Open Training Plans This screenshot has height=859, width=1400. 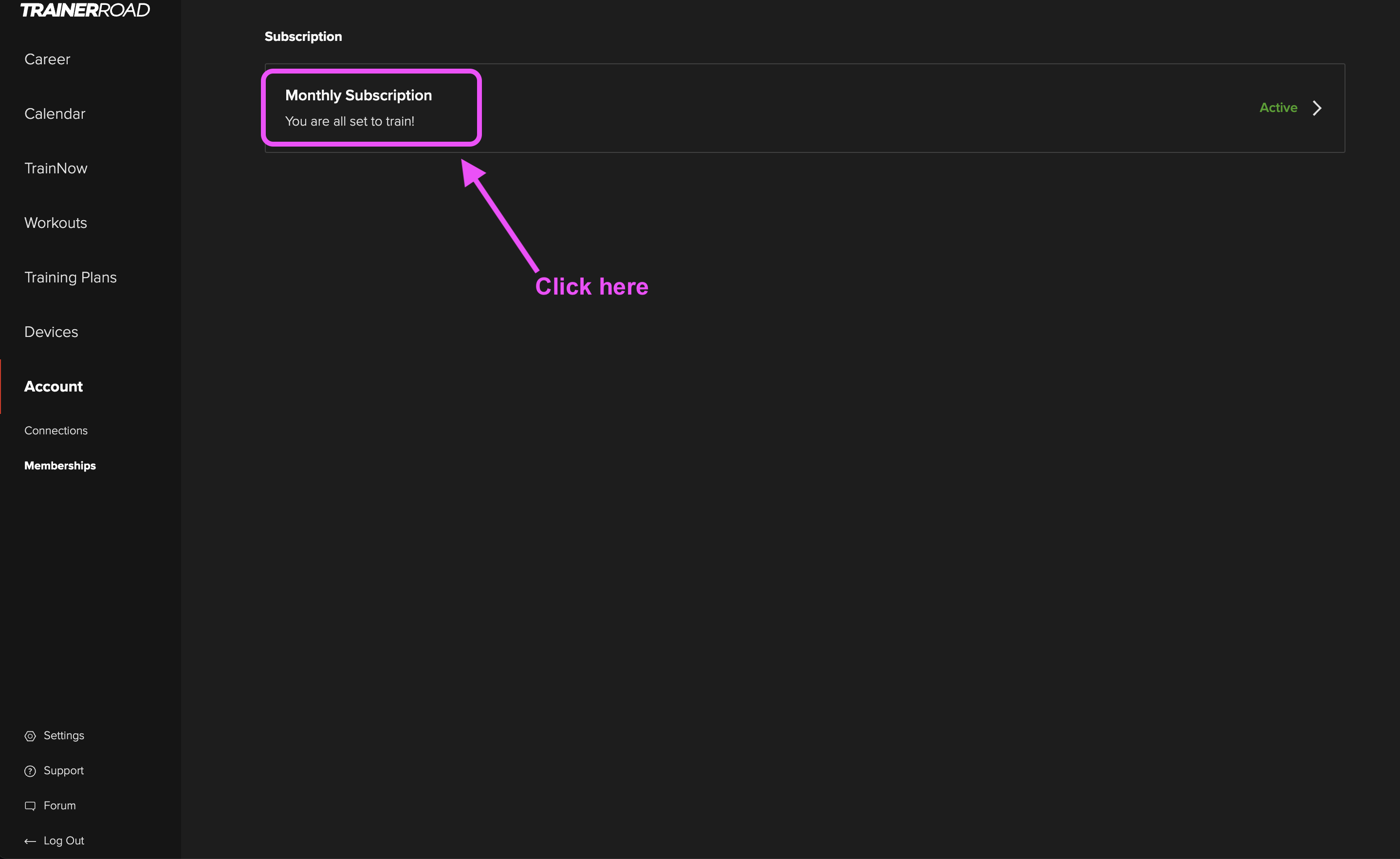[71, 278]
